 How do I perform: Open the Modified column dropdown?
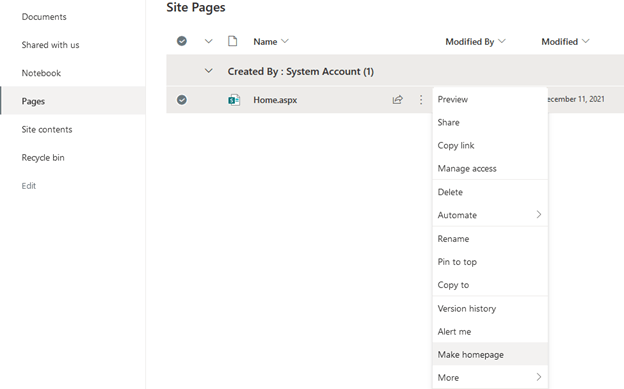[x=585, y=41]
